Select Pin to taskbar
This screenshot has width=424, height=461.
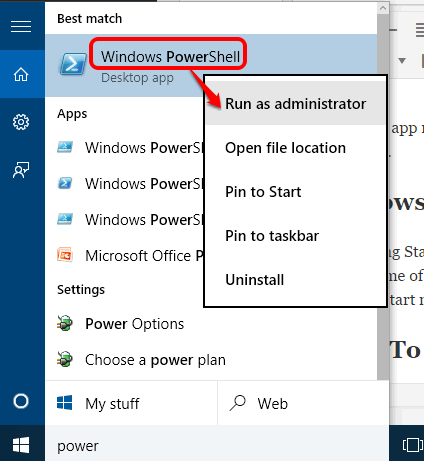point(295,236)
